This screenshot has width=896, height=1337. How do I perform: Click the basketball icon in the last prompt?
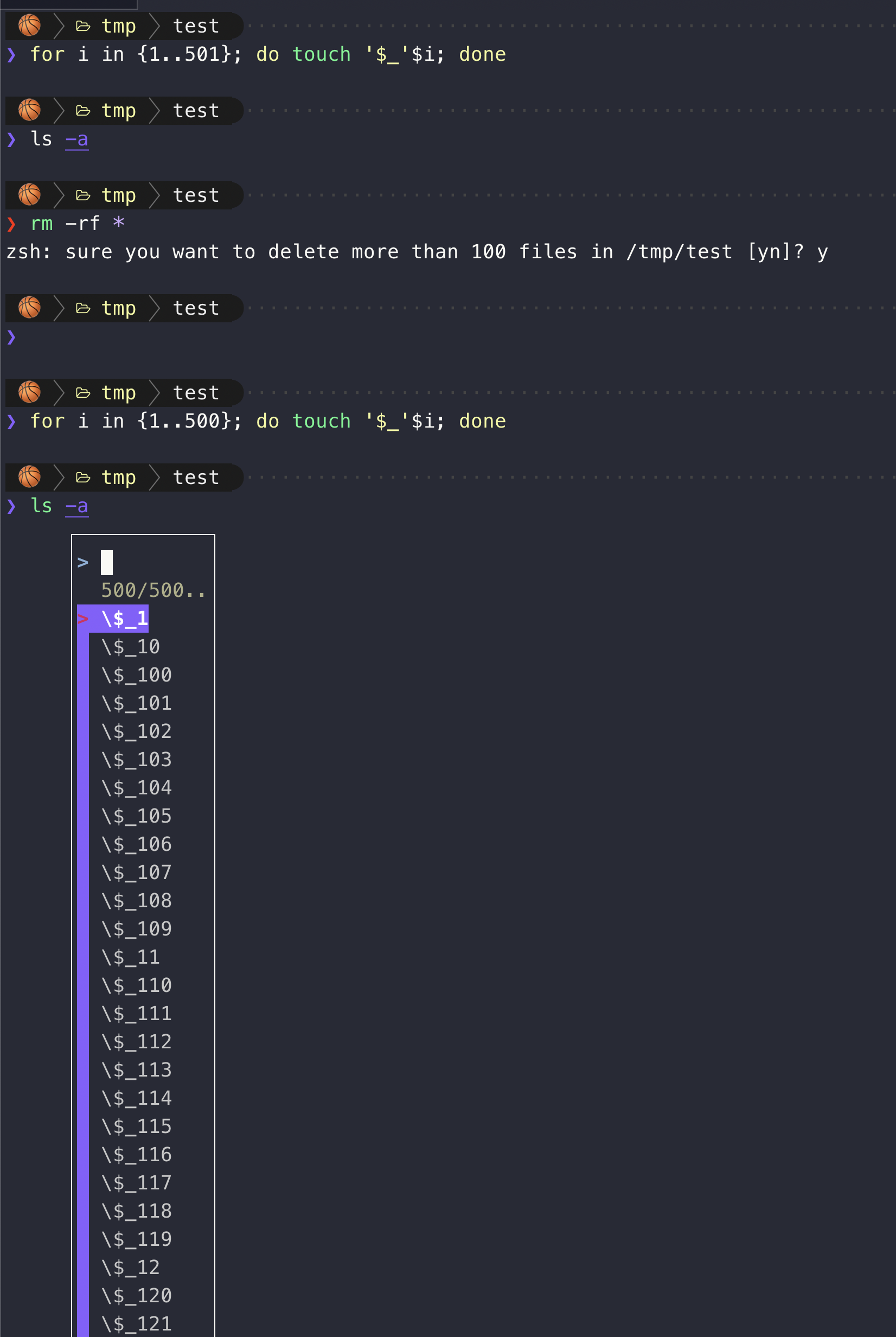click(29, 477)
